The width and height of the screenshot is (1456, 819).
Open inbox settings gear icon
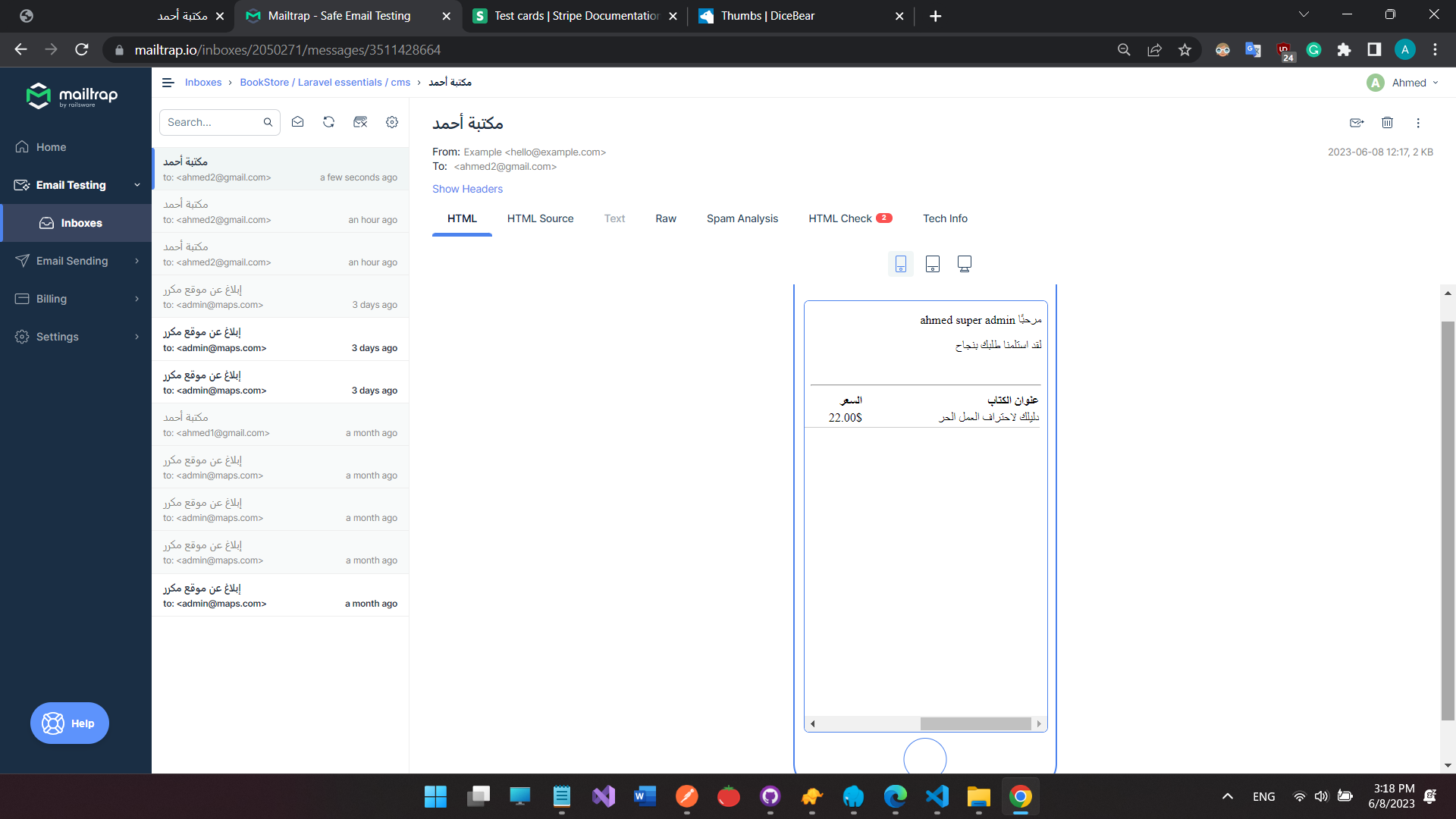click(x=392, y=121)
